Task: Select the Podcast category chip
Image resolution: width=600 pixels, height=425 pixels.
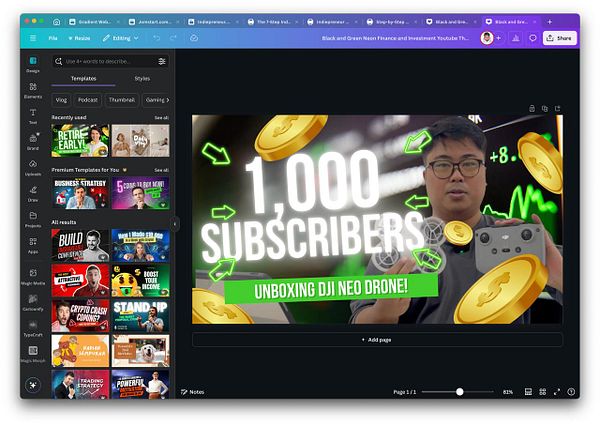Action: [x=88, y=100]
